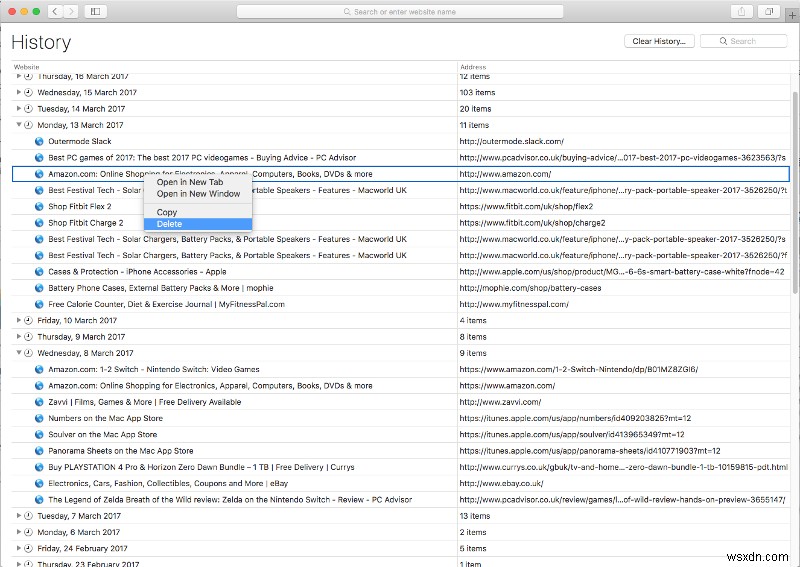
Task: Click clock icon beside Wednesday, 15 March 2017
Action: click(x=29, y=92)
